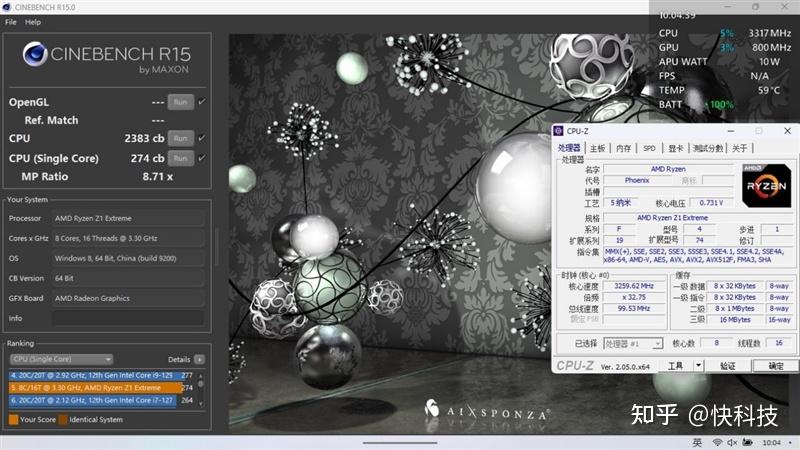
Task: Open the 处理器 #1 selection dropdown in CPU-Z
Action: (633, 344)
